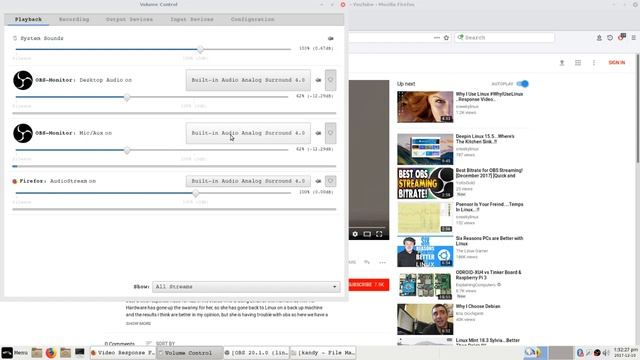Open output device selector for Firefox AudioStream
Image resolution: width=640 pixels, height=360 pixels.
[x=248, y=181]
